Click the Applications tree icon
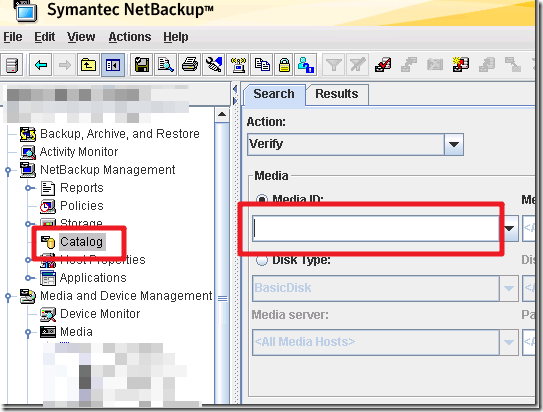Viewport: 543px width, 412px height. click(48, 278)
